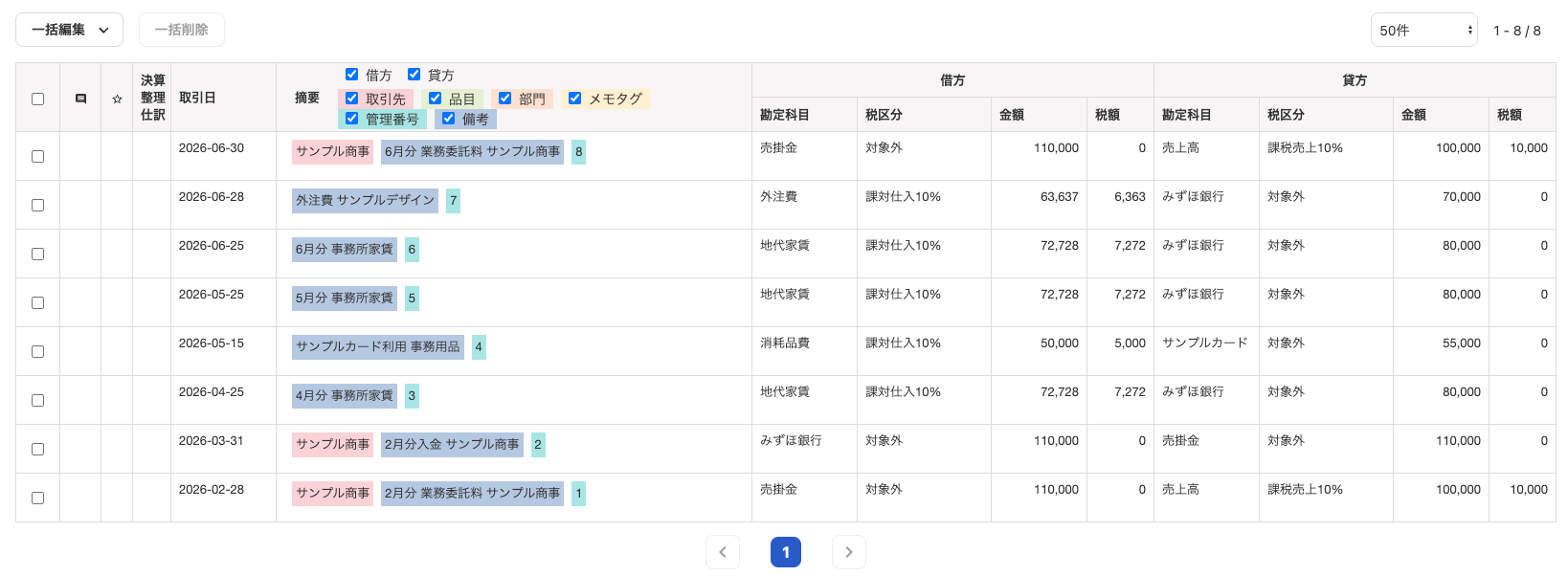The width and height of the screenshot is (1568, 576).
Task: Click the 5月分 事務所家賃 tag
Action: click(345, 298)
